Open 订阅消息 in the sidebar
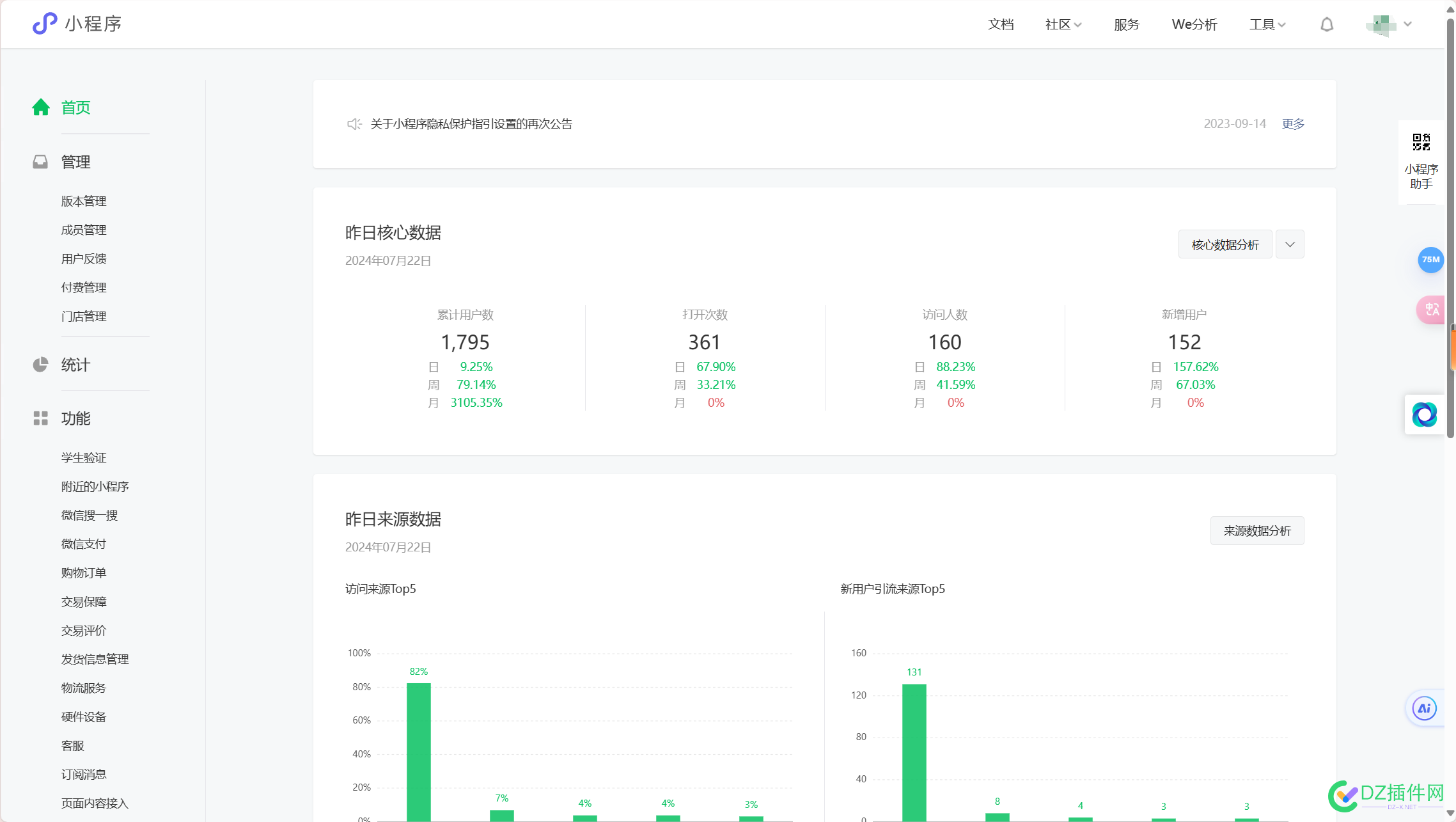This screenshot has width=1456, height=822. (84, 774)
